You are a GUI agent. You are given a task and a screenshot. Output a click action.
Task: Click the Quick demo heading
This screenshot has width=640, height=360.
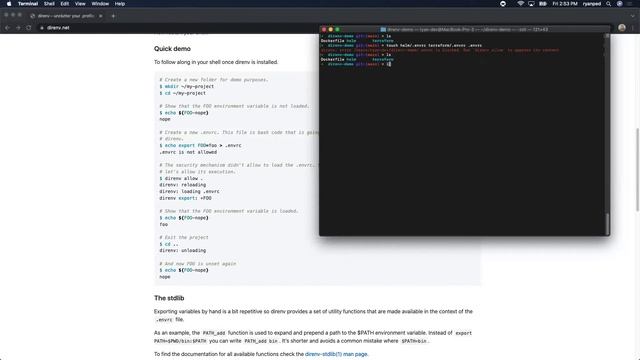click(x=172, y=49)
